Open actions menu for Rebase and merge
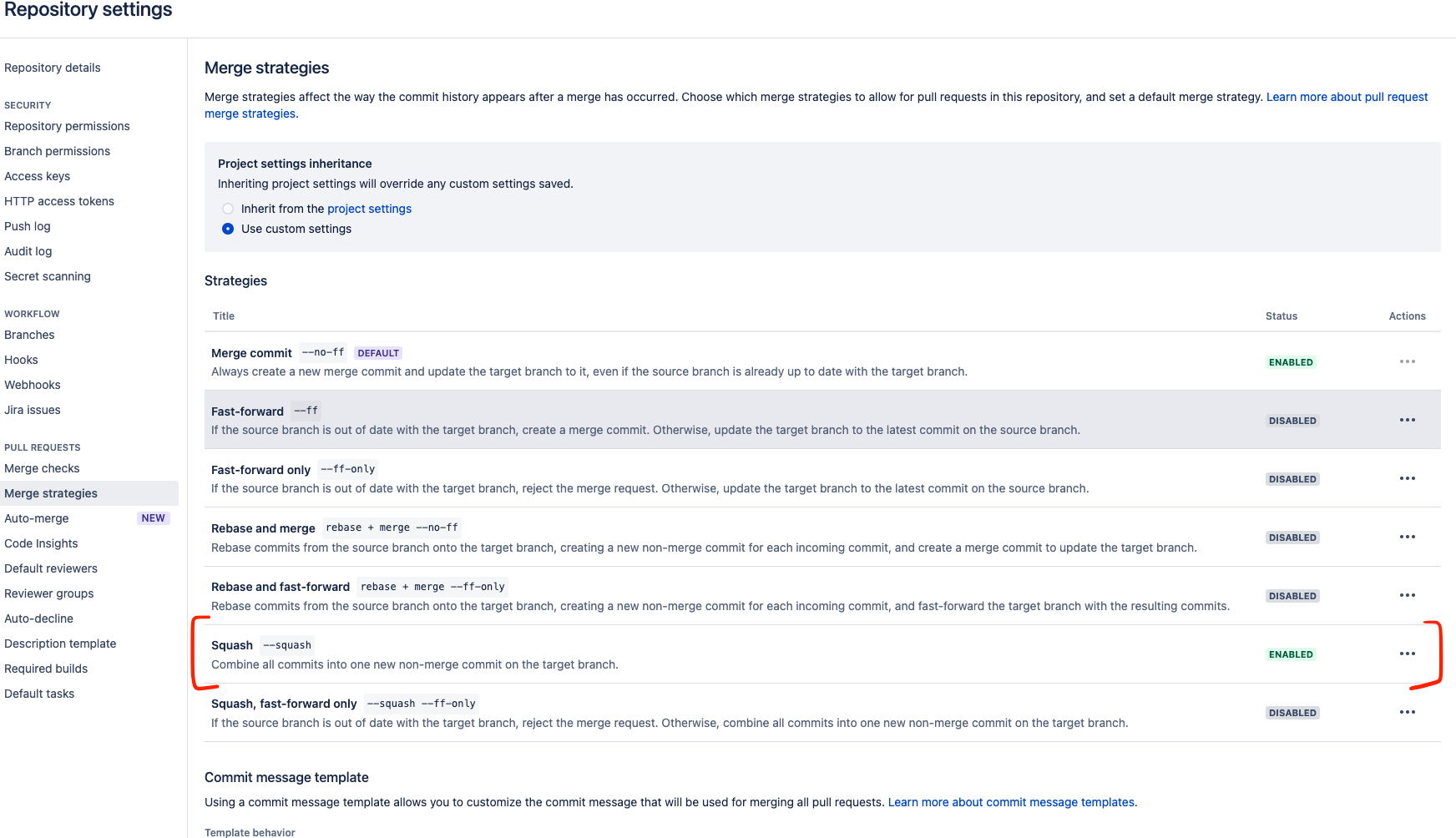Image resolution: width=1456 pixels, height=838 pixels. click(x=1408, y=537)
